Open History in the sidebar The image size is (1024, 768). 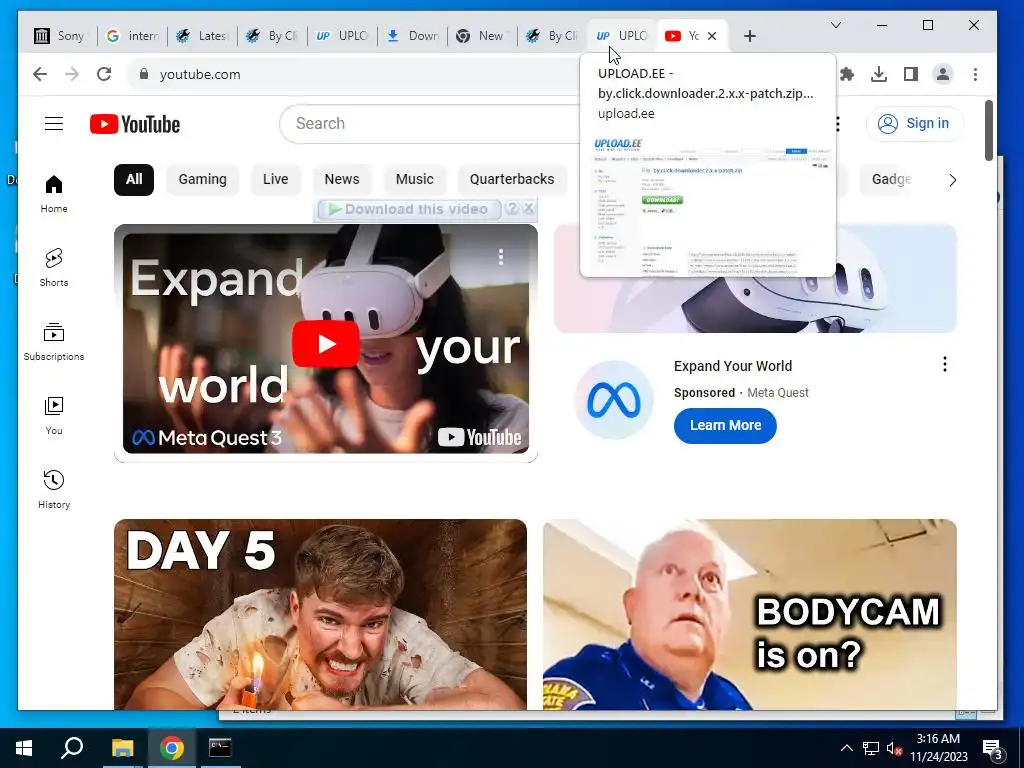tap(54, 489)
